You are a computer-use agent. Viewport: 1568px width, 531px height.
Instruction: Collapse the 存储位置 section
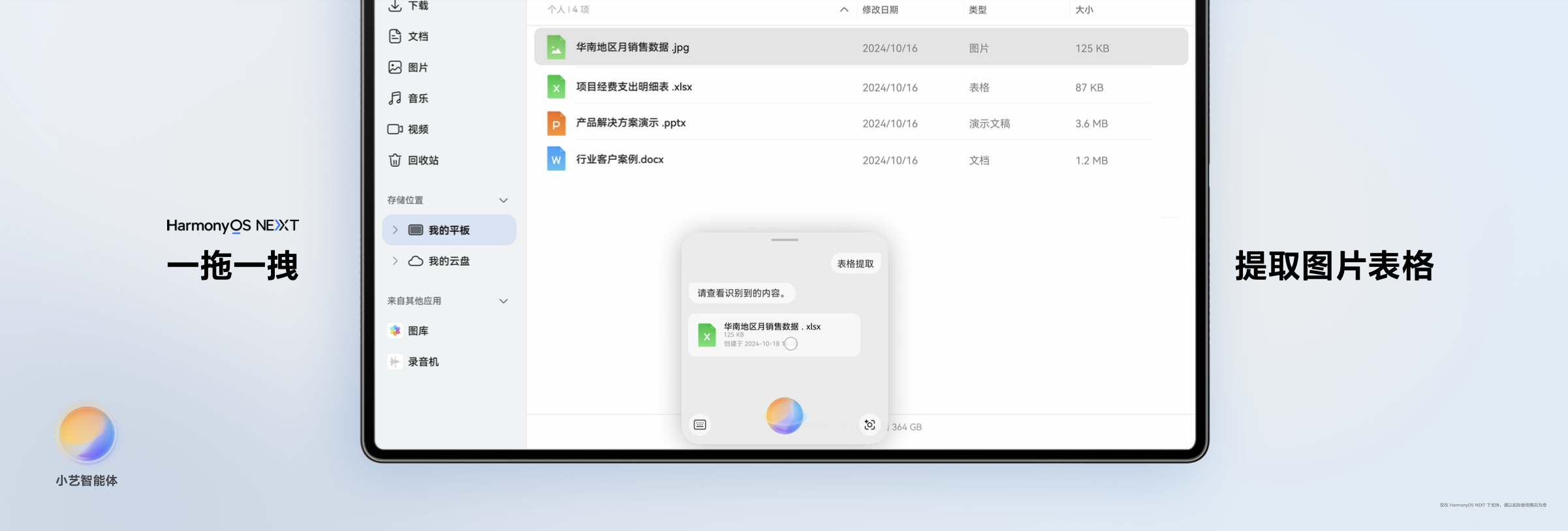point(503,200)
